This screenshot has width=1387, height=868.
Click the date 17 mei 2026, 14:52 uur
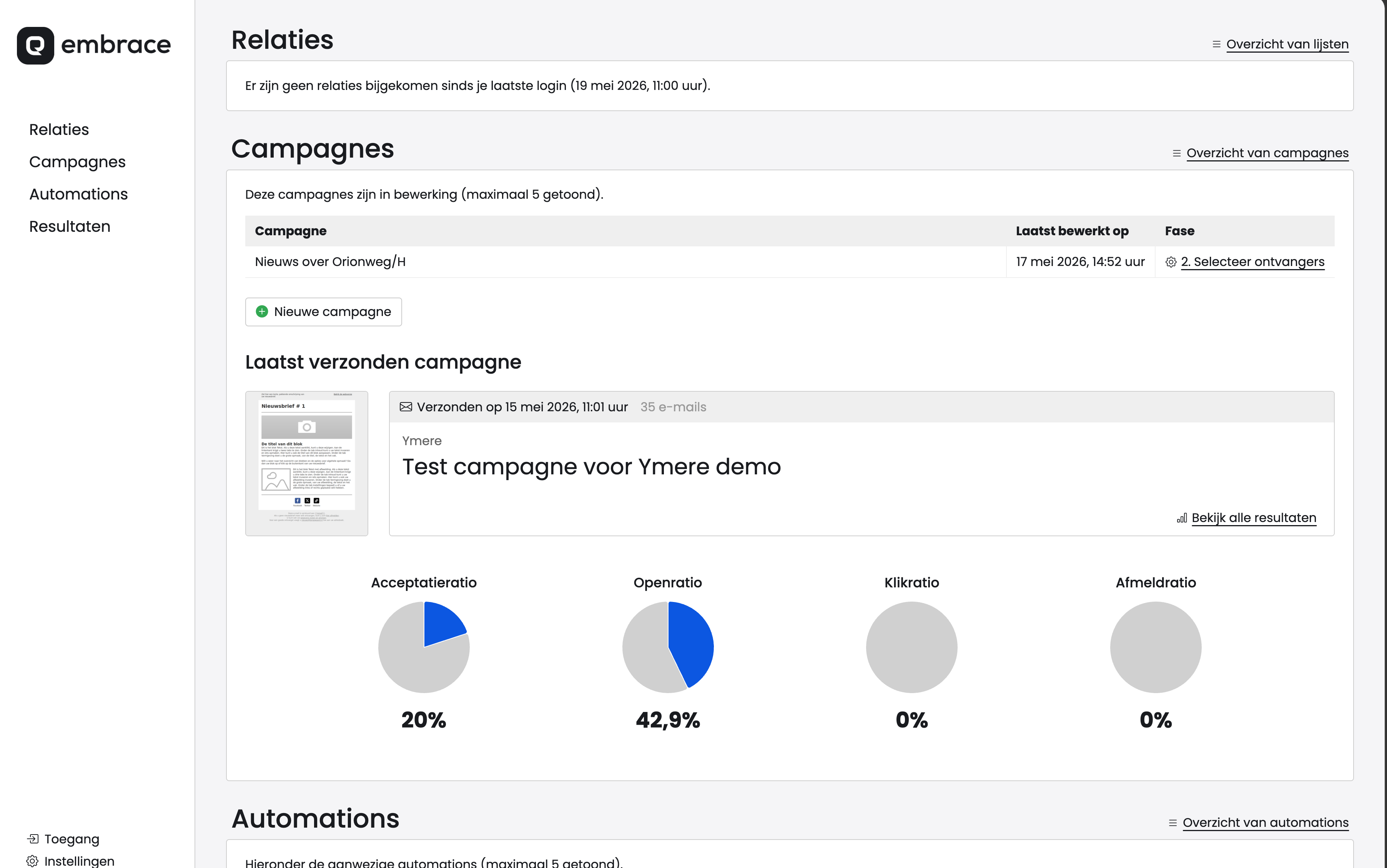pos(1080,262)
